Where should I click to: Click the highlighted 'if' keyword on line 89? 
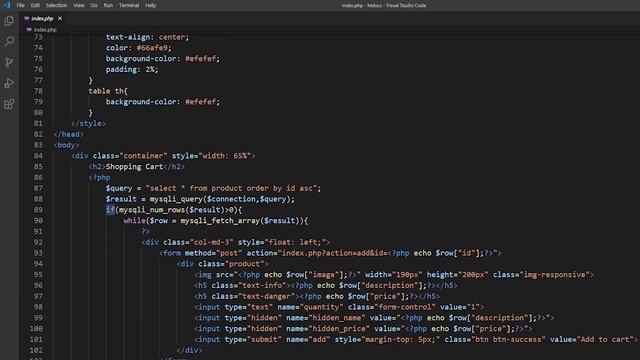pos(110,210)
